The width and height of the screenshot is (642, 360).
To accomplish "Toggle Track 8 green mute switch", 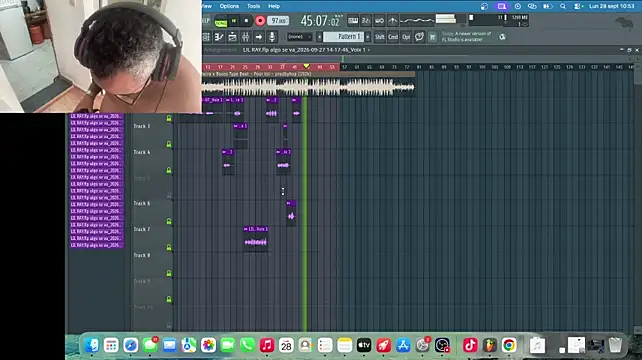I will [169, 273].
